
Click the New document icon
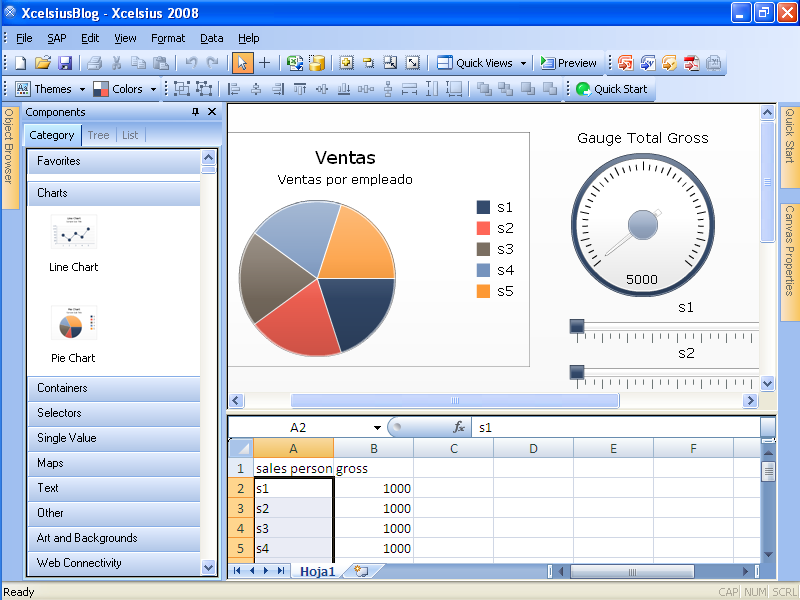click(20, 63)
